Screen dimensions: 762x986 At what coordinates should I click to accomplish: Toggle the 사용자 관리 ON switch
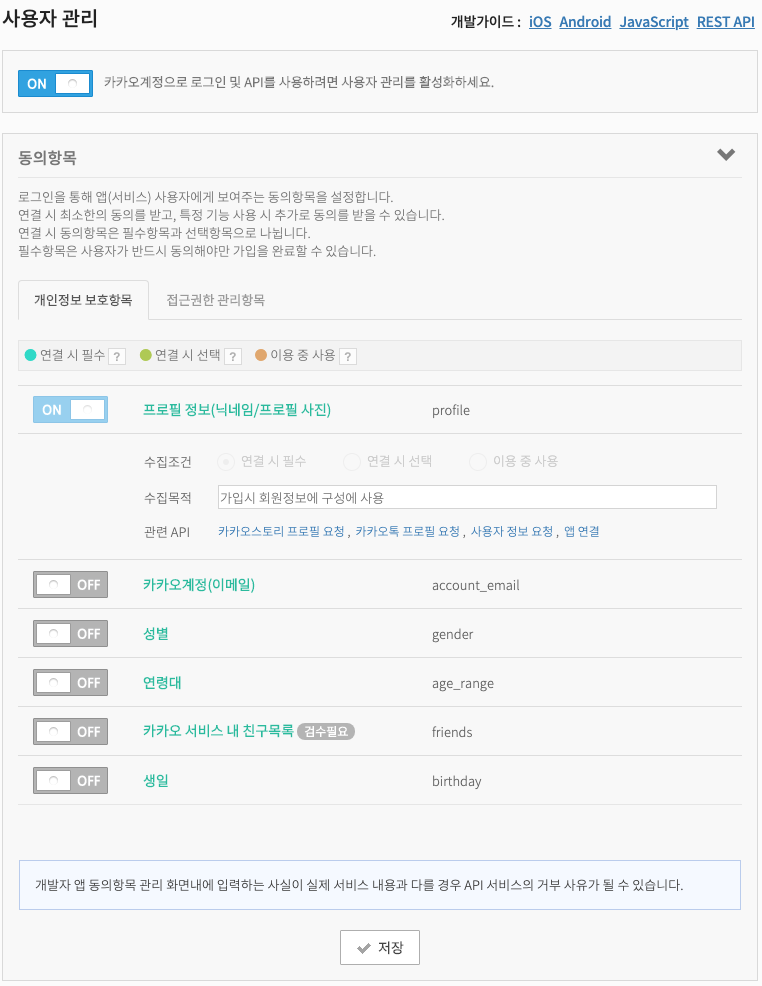(x=55, y=84)
